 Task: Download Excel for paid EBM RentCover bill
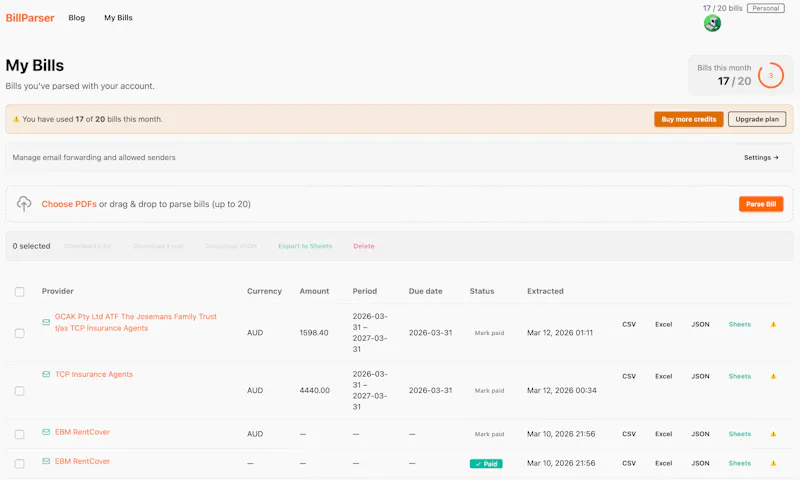663,464
